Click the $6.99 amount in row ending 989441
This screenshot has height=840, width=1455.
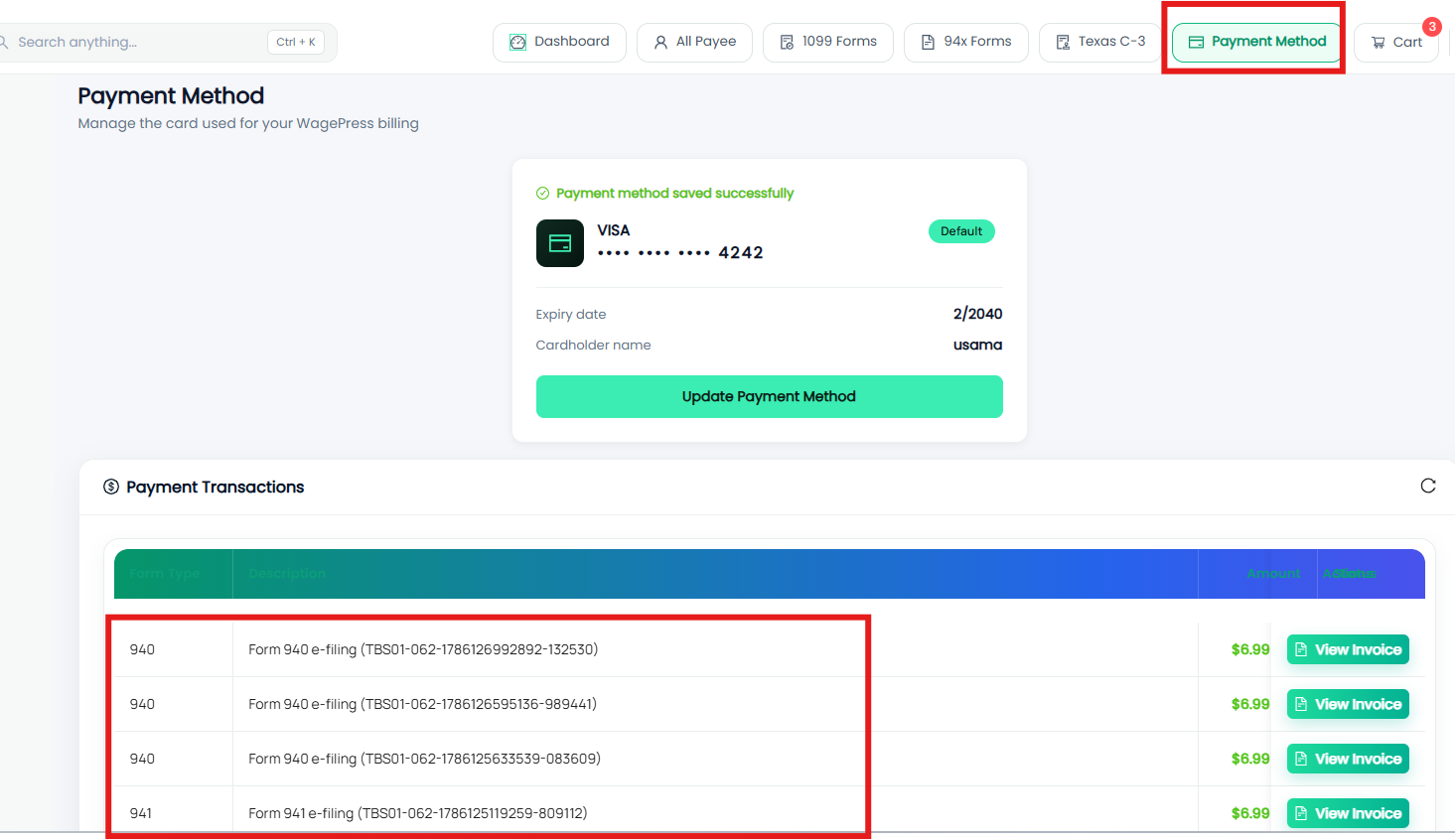[x=1250, y=704]
